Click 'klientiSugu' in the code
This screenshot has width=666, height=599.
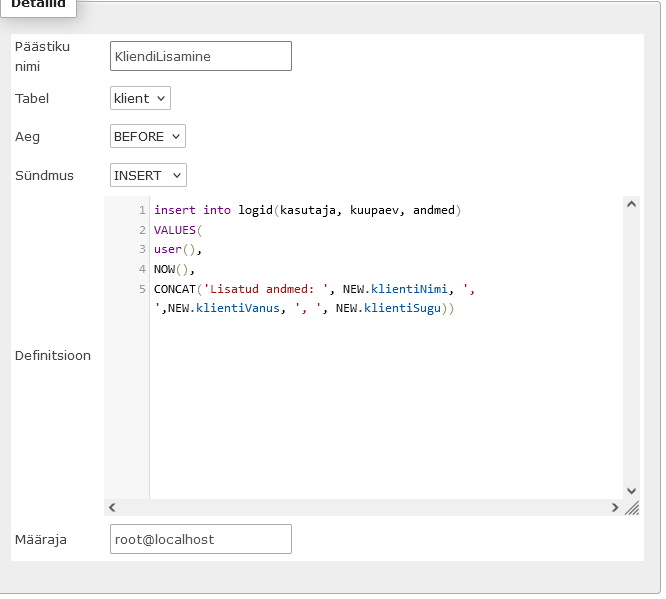403,308
